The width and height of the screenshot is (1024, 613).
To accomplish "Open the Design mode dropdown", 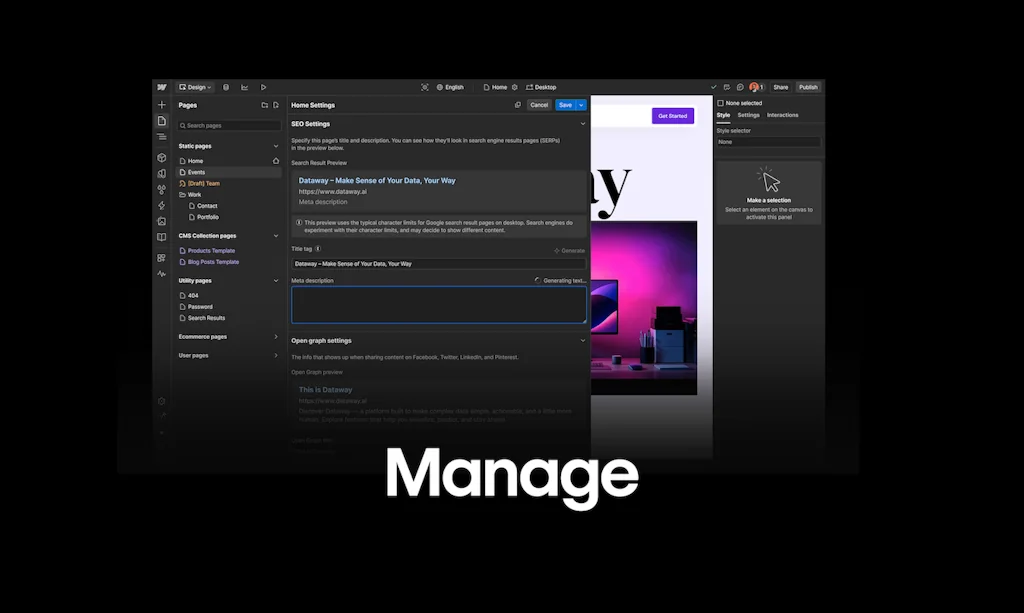I will point(195,87).
